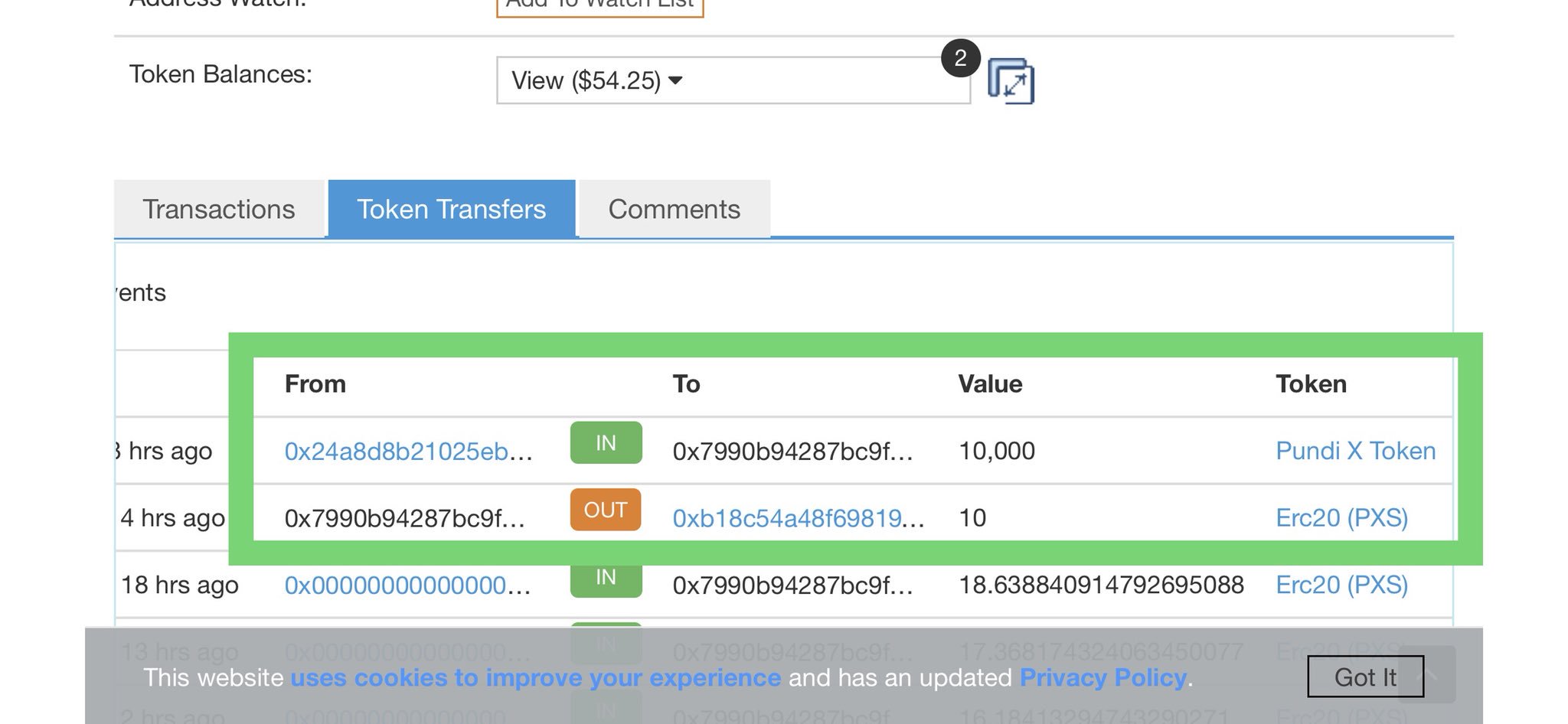This screenshot has height=724, width=1568.
Task: Open the Comments tab
Action: (675, 209)
